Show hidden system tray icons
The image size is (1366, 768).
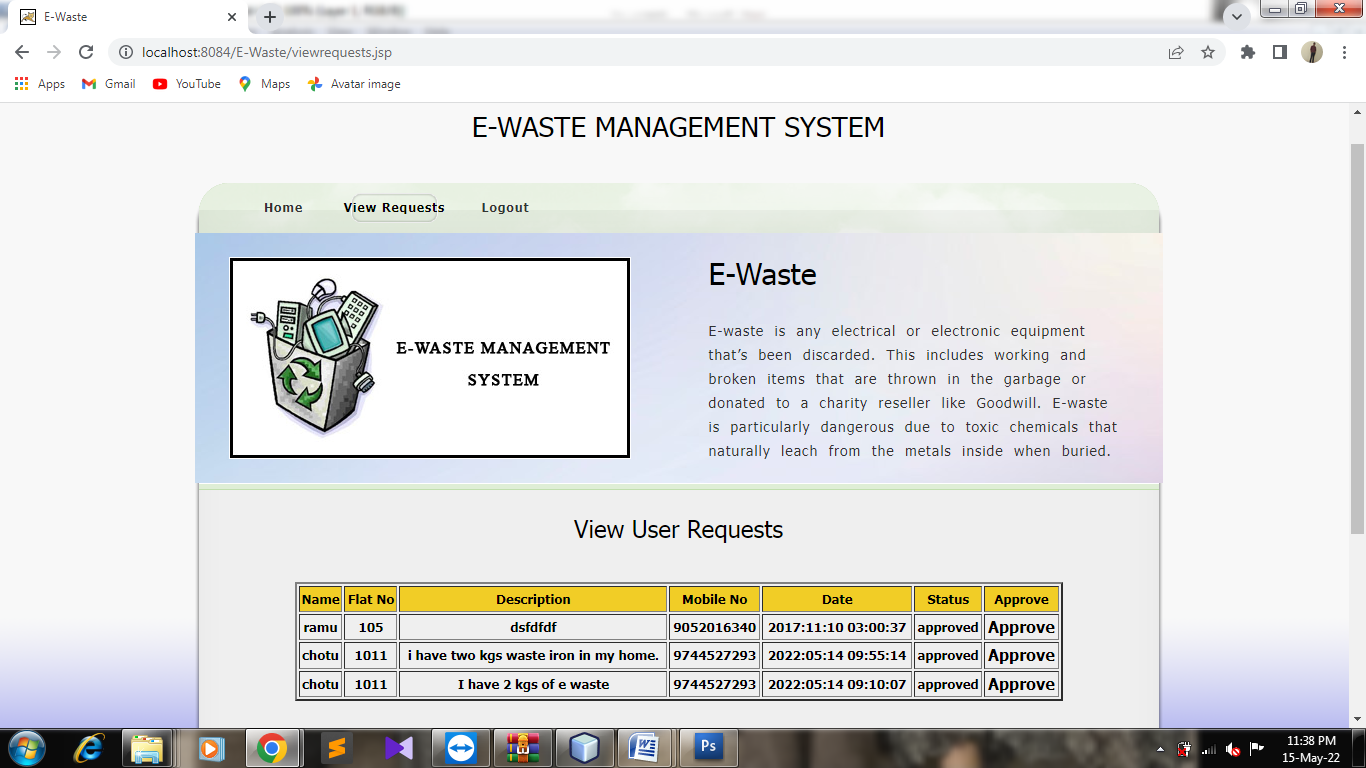tap(1160, 748)
